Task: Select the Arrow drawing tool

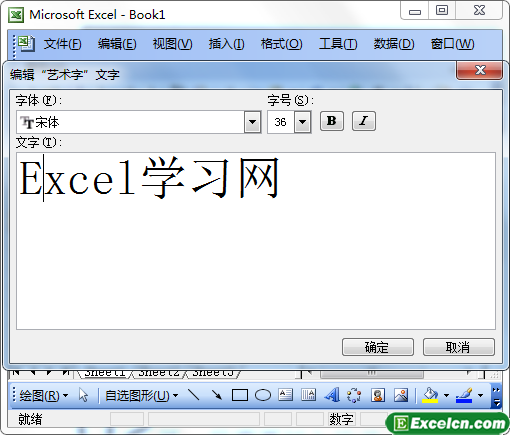Action: pyautogui.click(x=217, y=395)
